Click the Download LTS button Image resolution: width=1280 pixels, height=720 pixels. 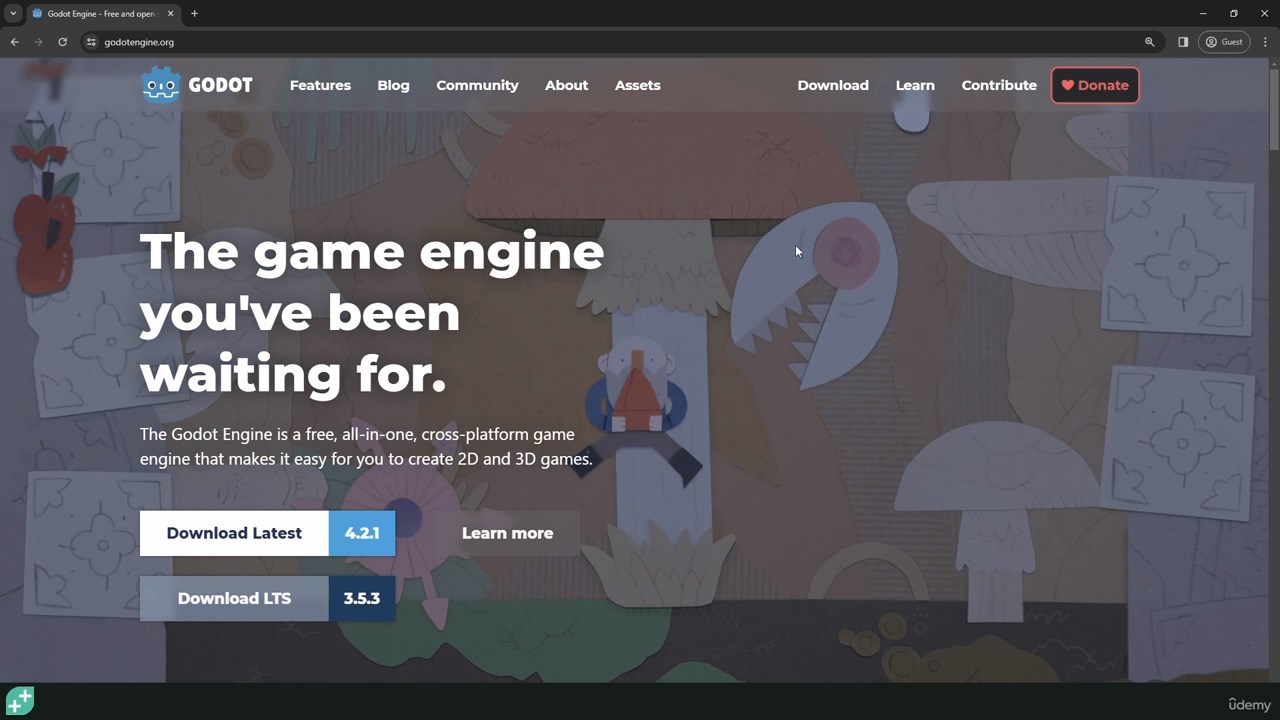[234, 598]
